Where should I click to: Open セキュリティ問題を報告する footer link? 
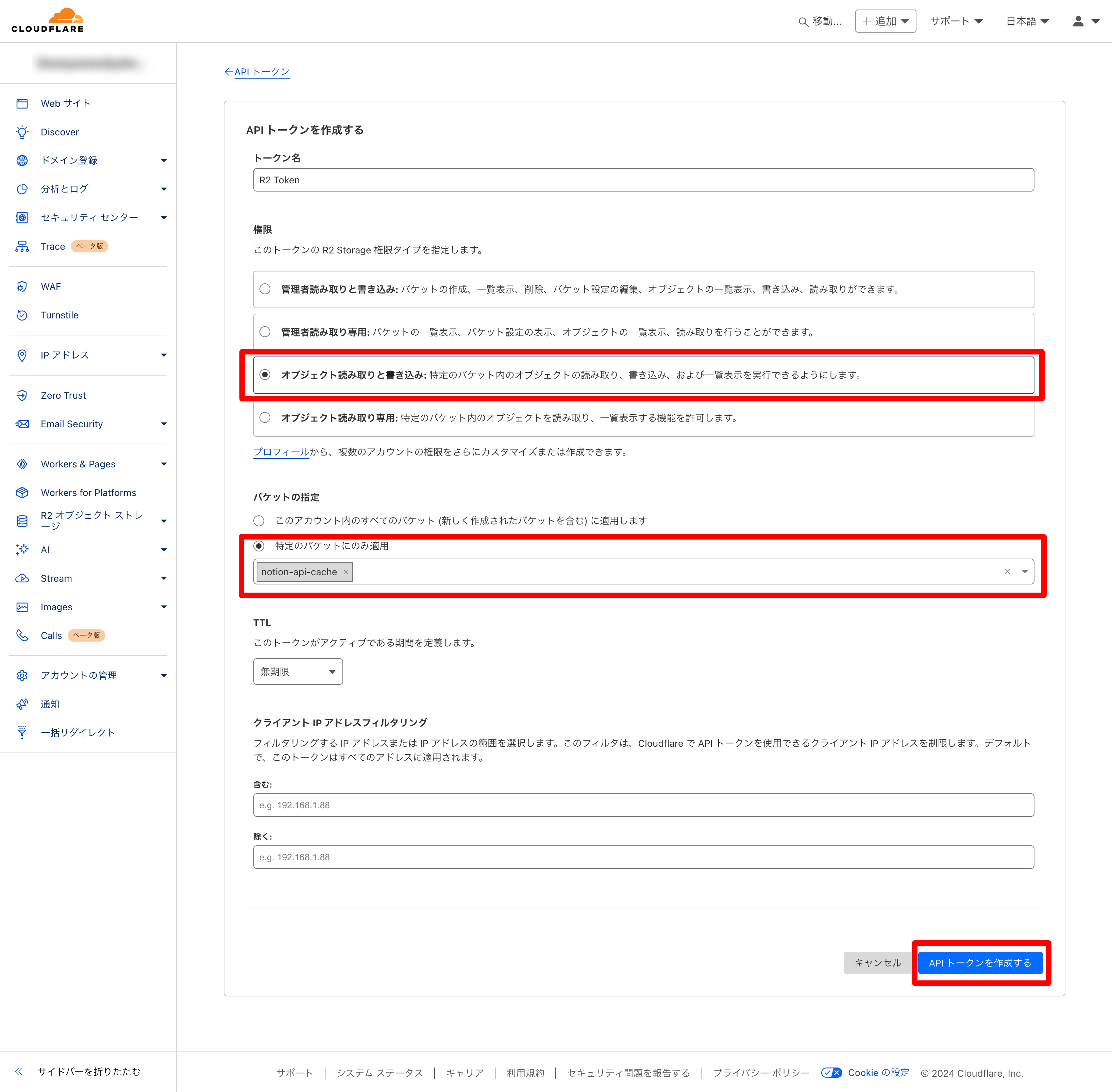628,1073
